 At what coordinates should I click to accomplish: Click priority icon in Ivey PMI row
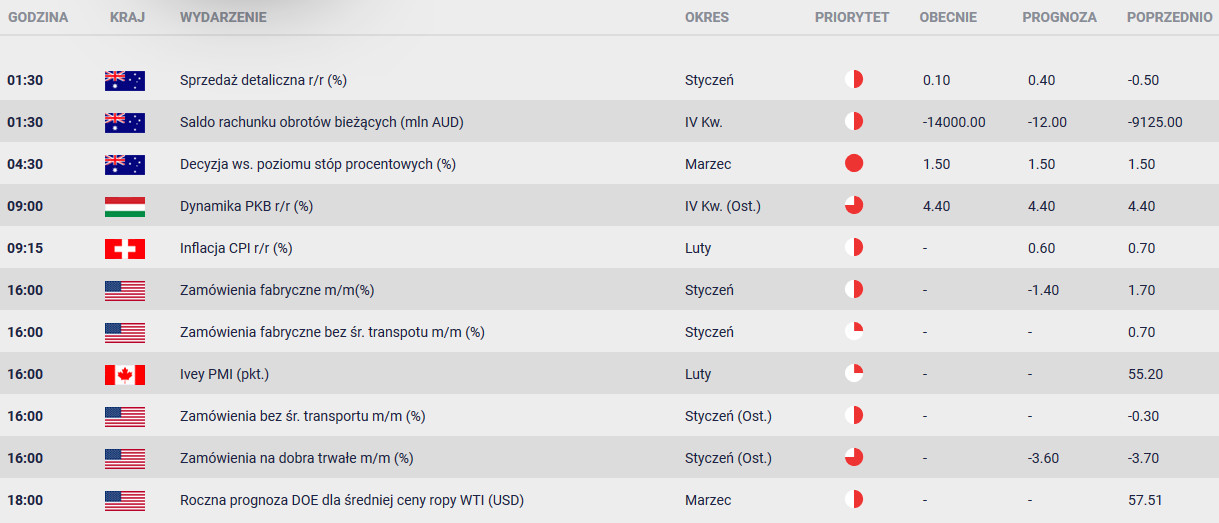click(853, 374)
